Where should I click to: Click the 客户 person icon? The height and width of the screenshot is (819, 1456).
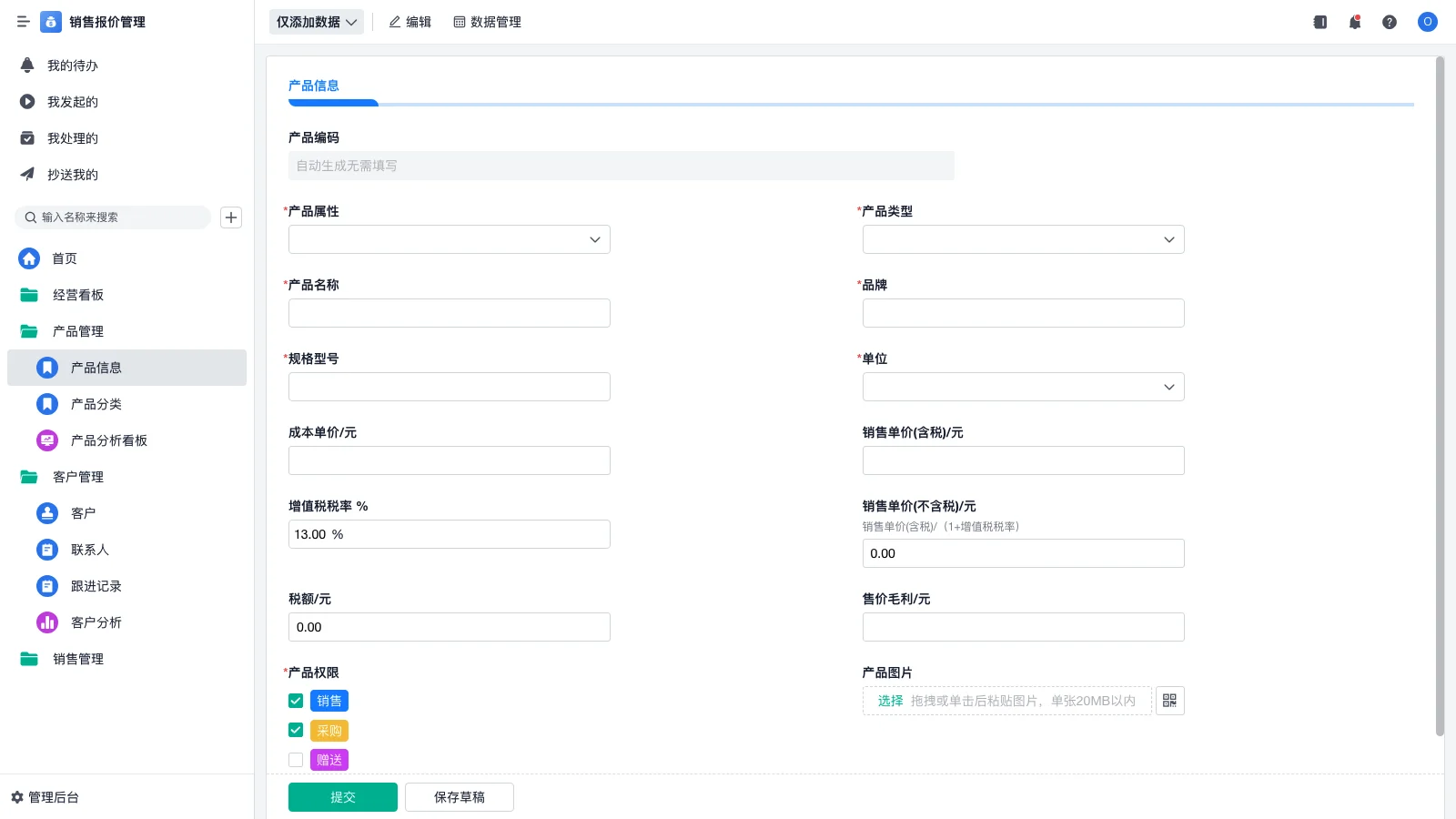(47, 513)
